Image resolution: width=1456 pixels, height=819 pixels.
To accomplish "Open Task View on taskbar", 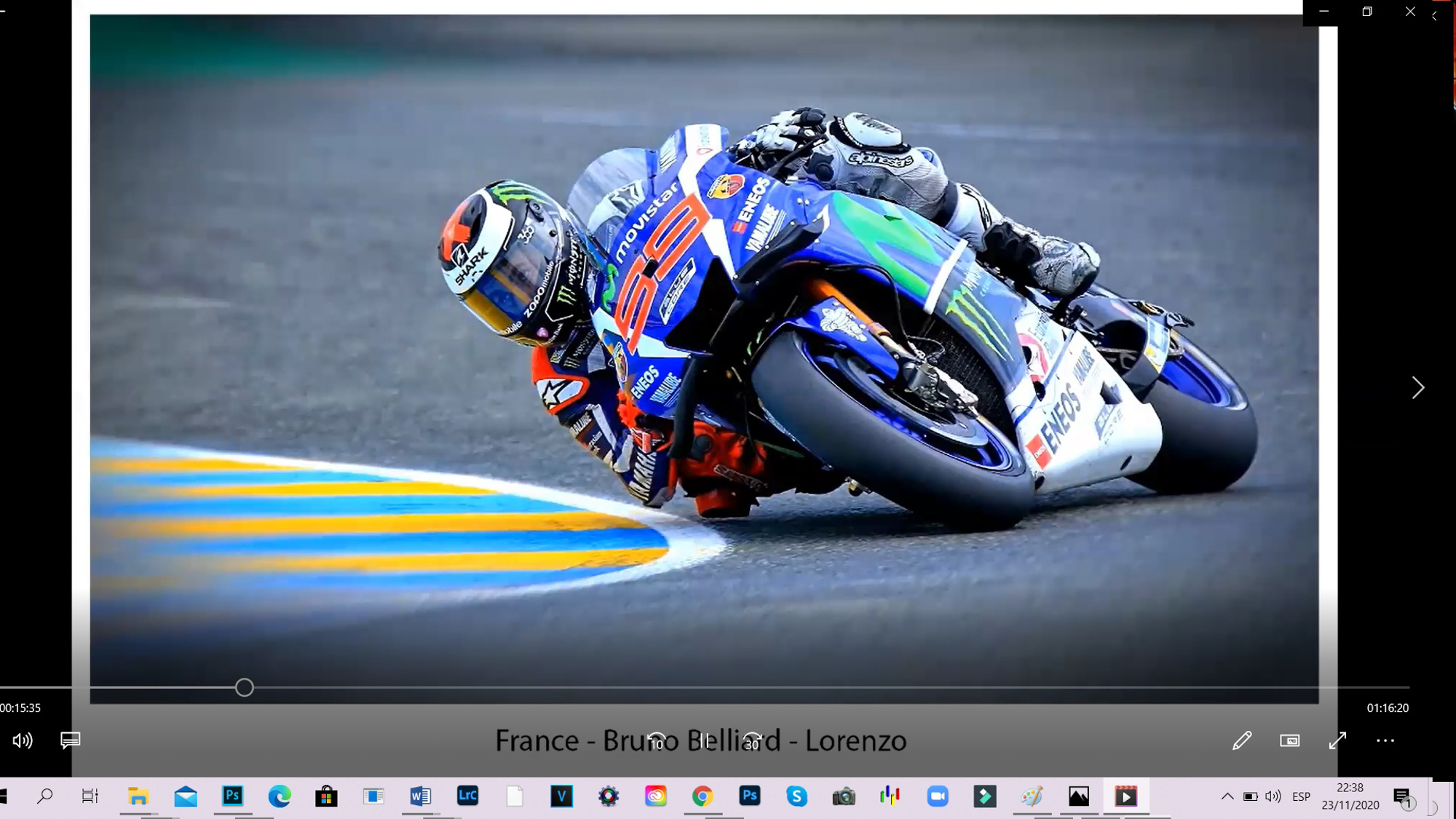I will [90, 796].
